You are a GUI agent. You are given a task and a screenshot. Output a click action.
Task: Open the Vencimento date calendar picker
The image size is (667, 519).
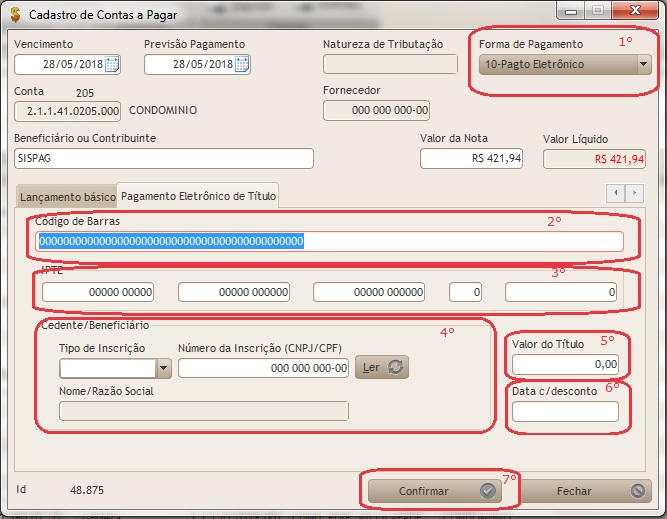[112, 65]
